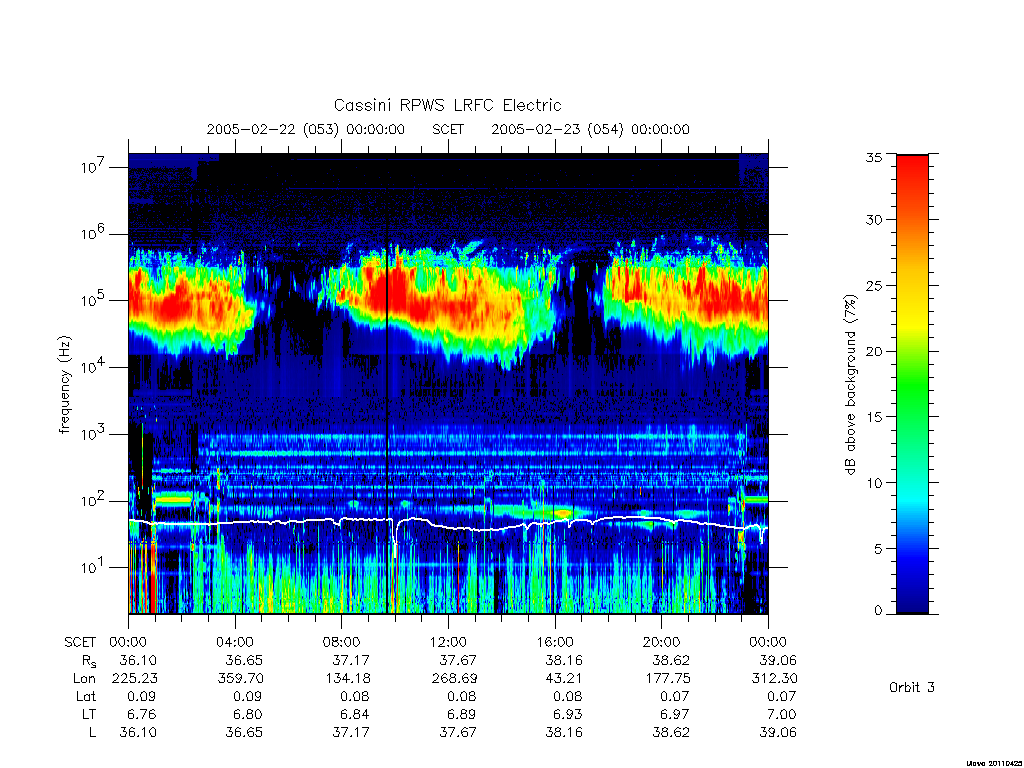
Task: Click the Lon value '312.30'
Action: point(775,678)
